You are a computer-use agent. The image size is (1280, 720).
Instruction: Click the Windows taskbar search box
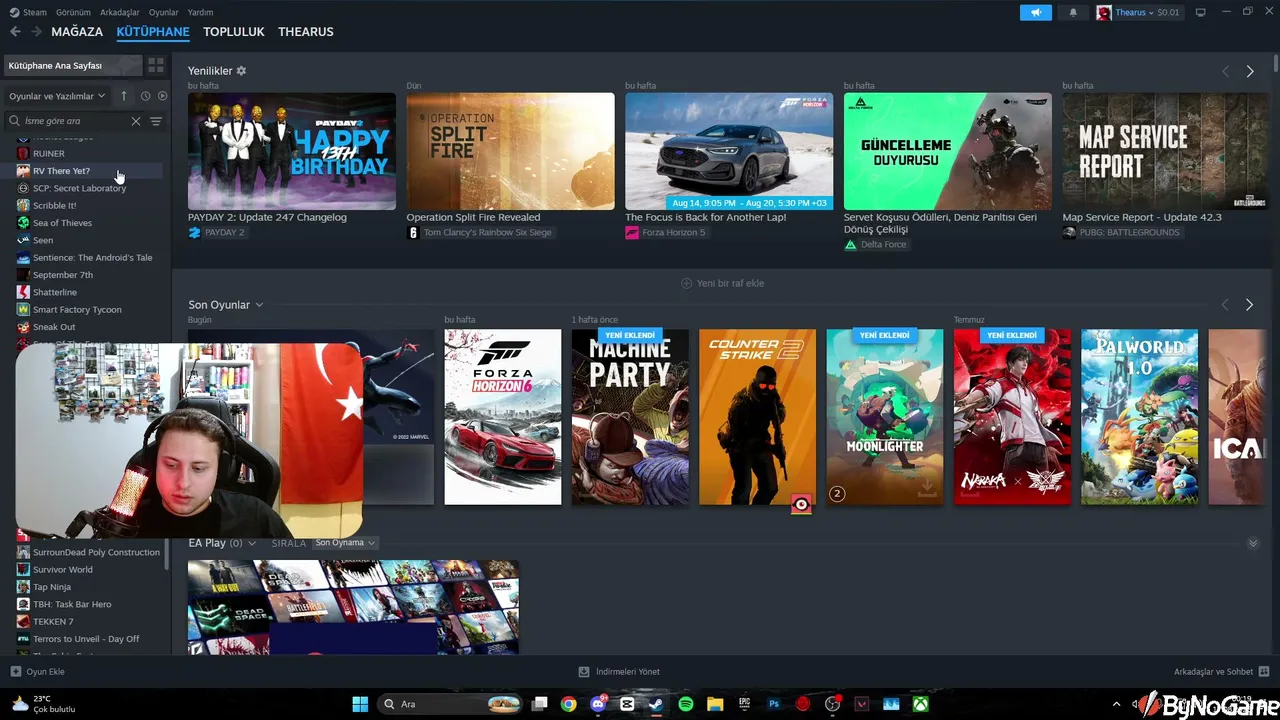coord(450,704)
